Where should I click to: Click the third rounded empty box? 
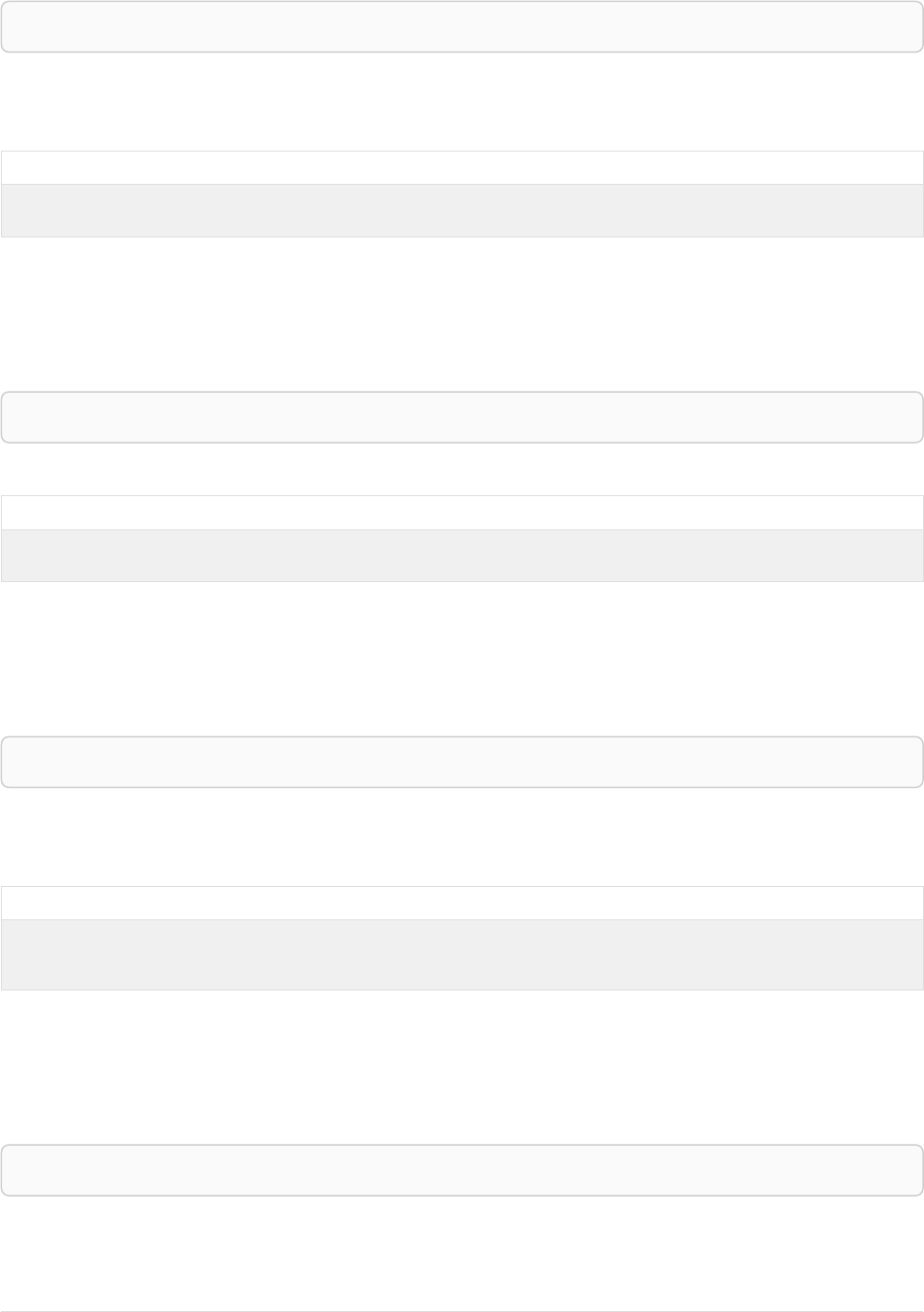pyautogui.click(x=462, y=761)
